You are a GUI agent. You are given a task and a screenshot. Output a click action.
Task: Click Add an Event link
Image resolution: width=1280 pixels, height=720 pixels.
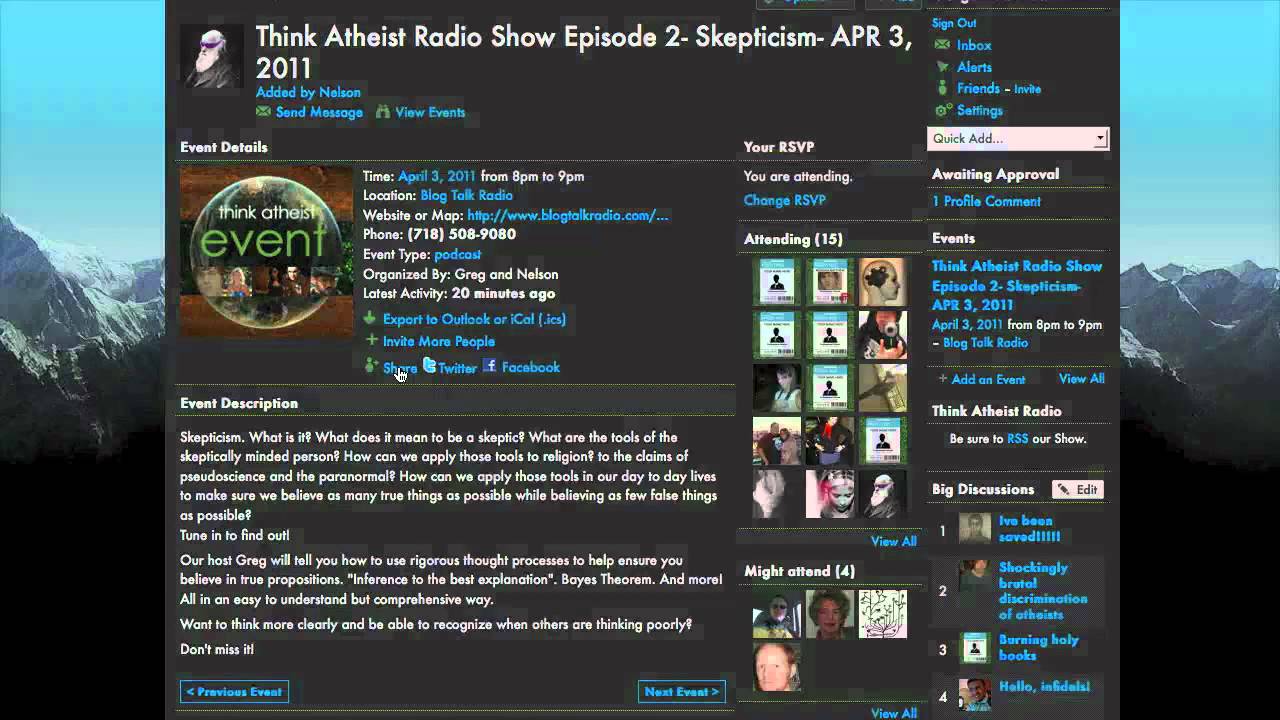[988, 379]
